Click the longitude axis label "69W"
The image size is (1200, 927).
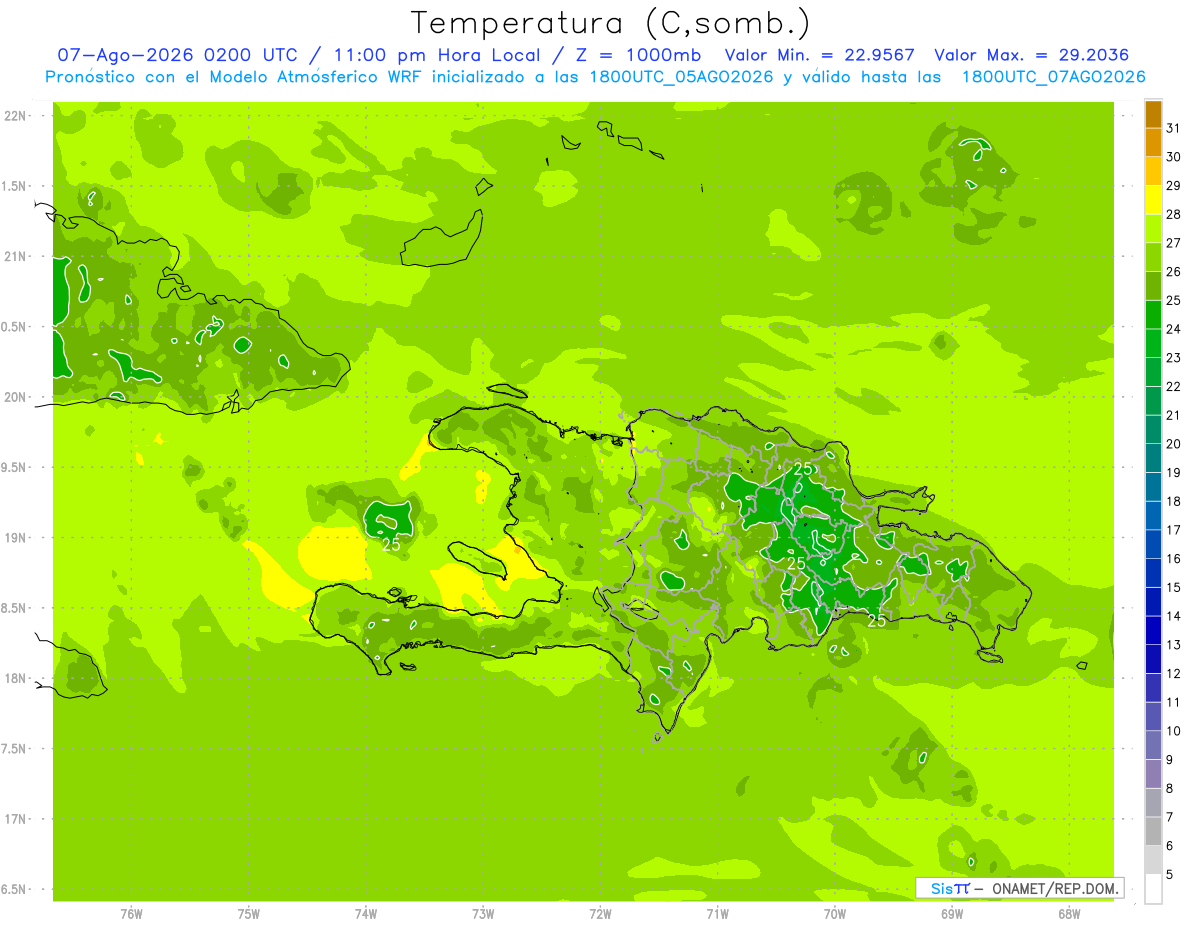click(x=952, y=914)
